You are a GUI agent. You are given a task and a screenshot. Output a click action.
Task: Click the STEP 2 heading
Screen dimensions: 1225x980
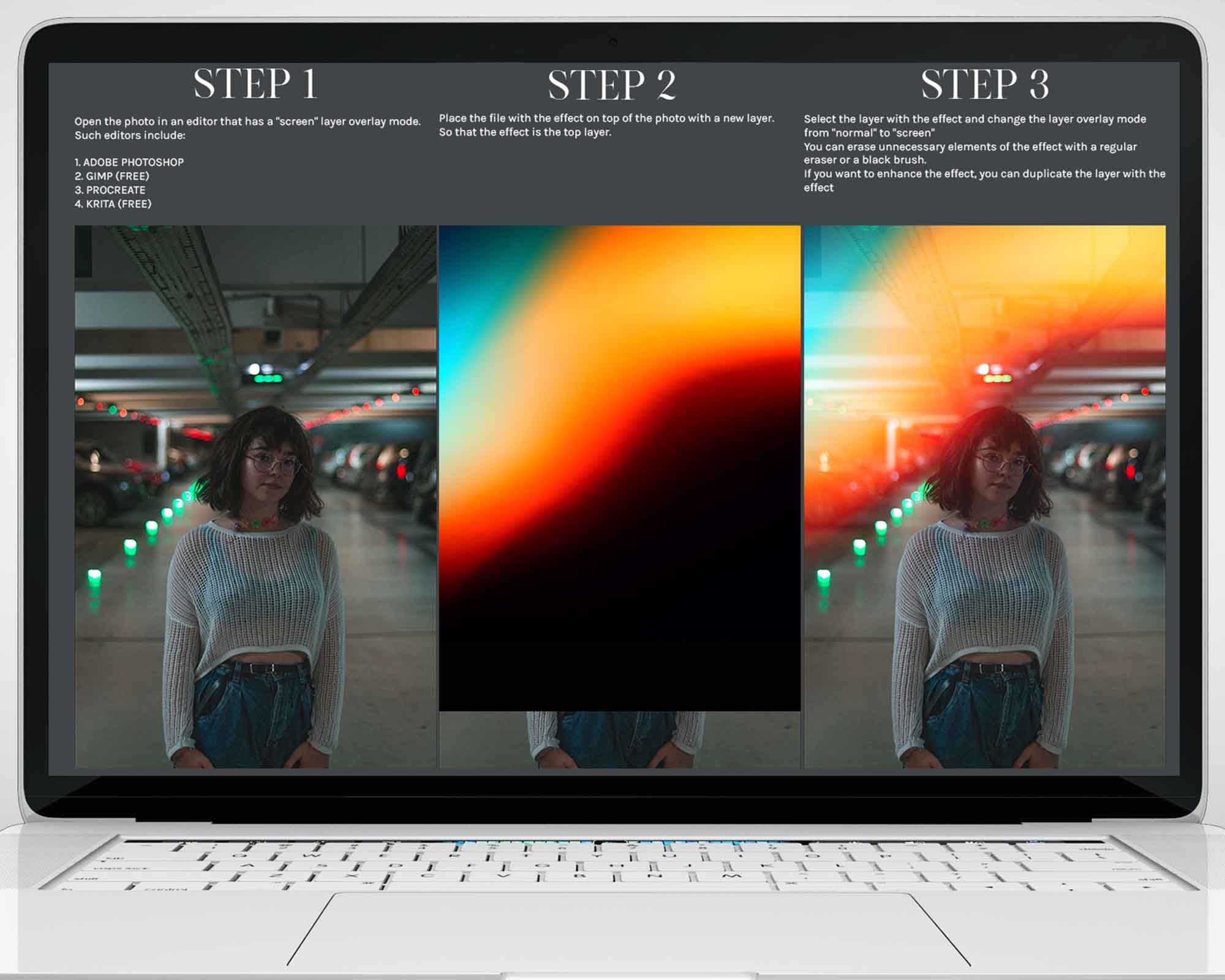click(x=612, y=85)
